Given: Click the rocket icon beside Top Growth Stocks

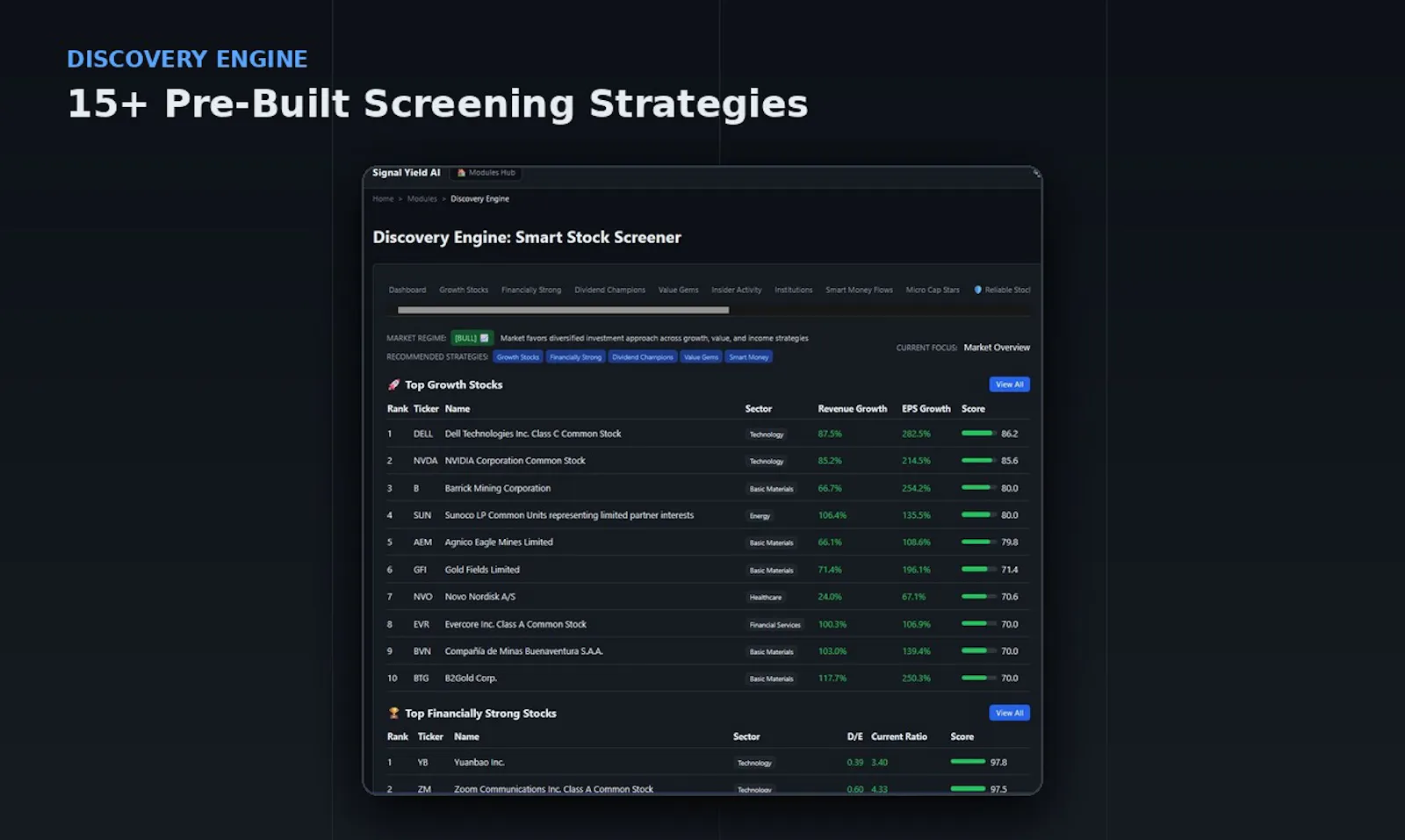Looking at the screenshot, I should [393, 384].
